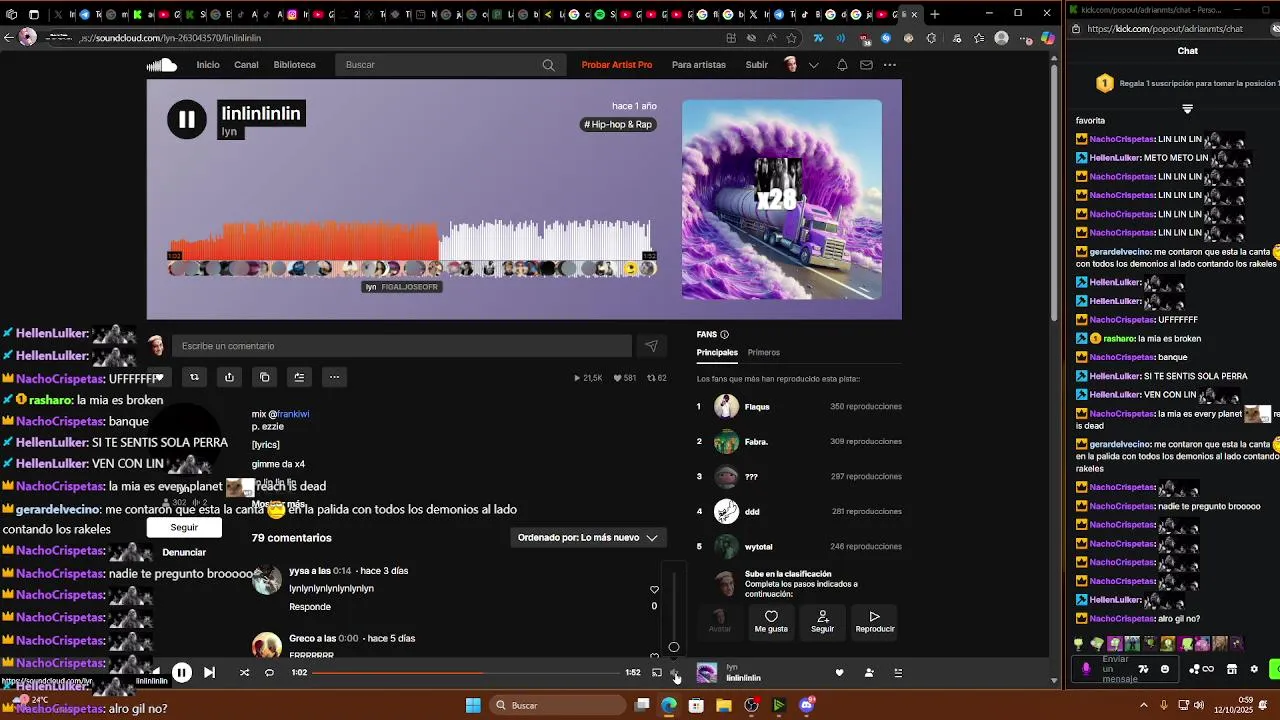The width and height of the screenshot is (1280, 720).
Task: Open the SoundCloud logo home link
Action: tap(162, 65)
